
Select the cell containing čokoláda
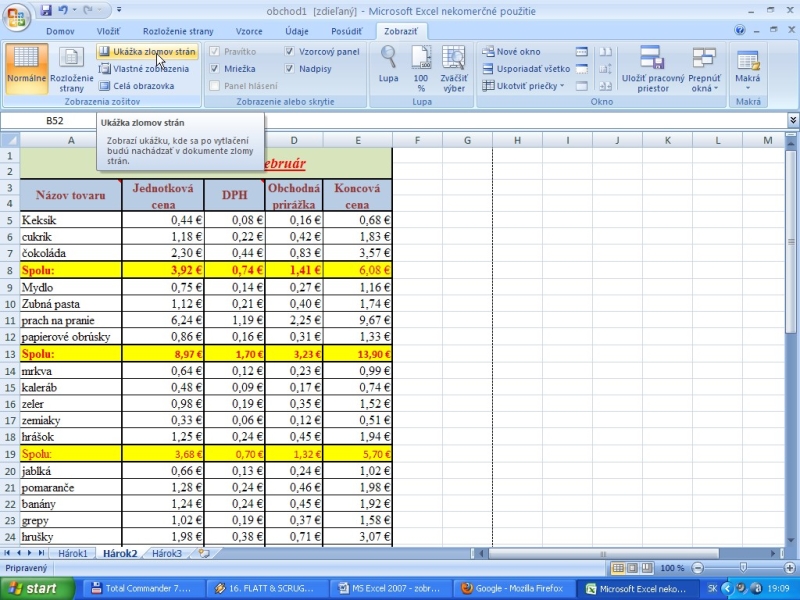tap(71, 253)
